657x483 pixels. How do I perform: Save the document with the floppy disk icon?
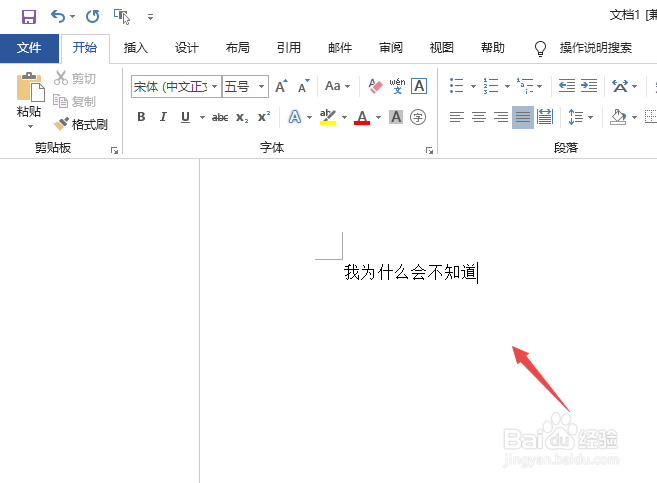point(29,17)
